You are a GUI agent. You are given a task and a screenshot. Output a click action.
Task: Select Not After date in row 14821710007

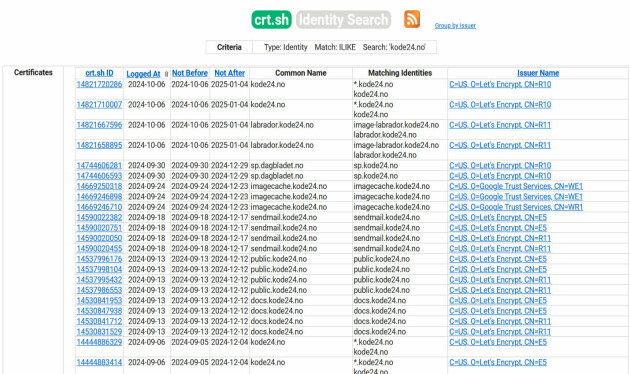(229, 105)
